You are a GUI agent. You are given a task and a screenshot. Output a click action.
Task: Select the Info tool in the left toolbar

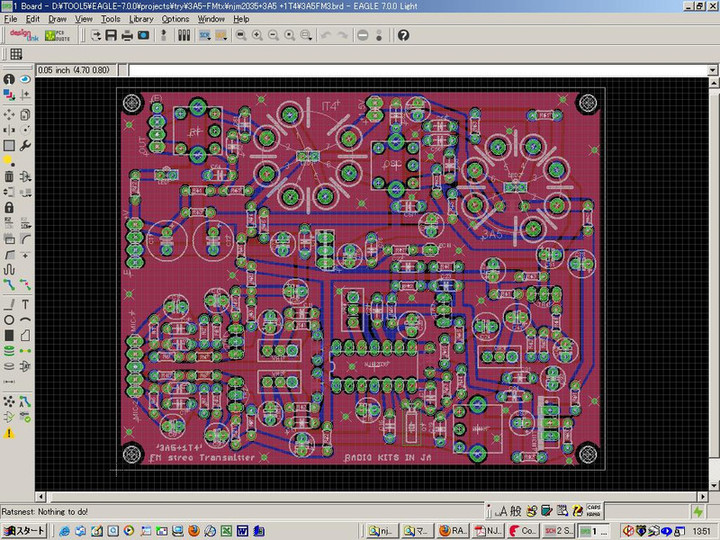[8, 79]
